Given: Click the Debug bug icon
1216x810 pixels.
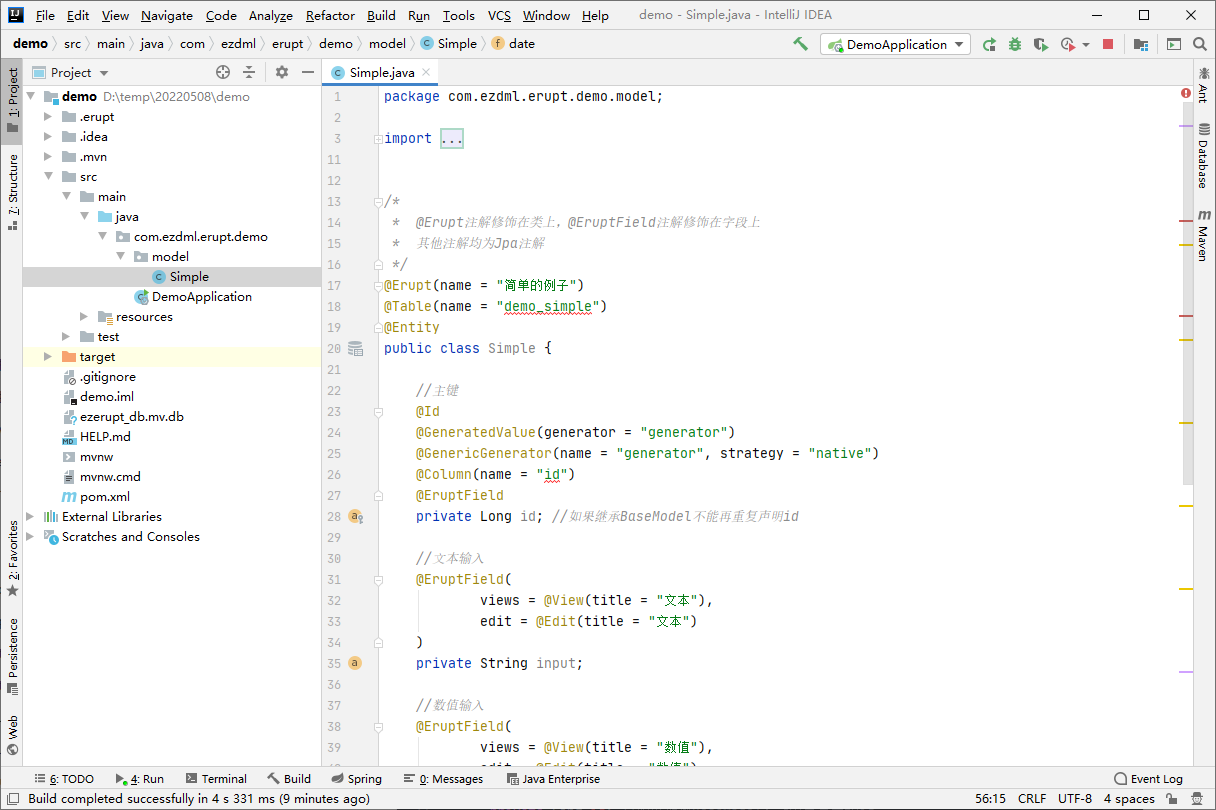Looking at the screenshot, I should tap(1015, 44).
